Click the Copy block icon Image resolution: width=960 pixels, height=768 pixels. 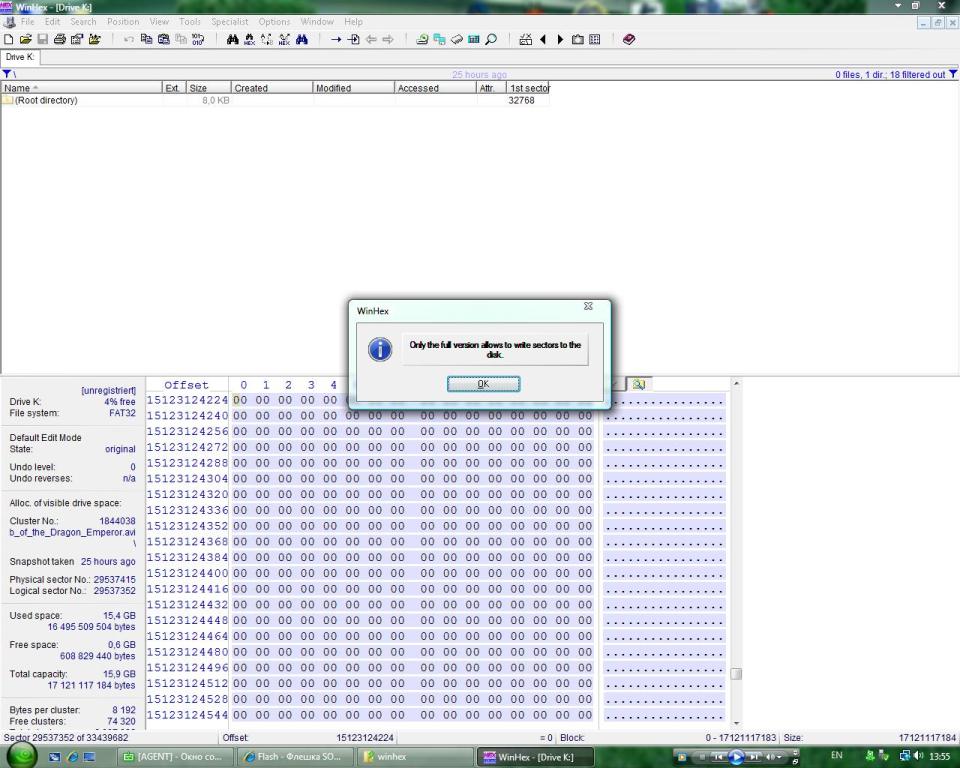pyautogui.click(x=146, y=39)
